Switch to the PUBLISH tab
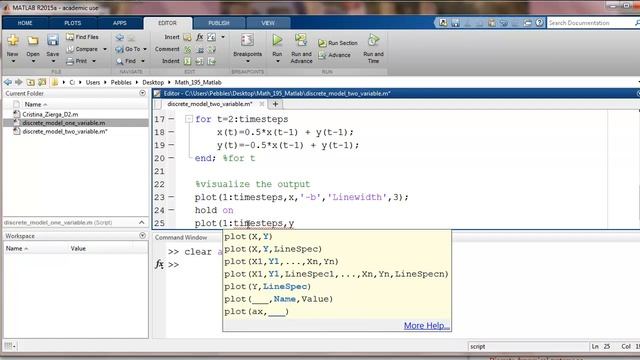 (219, 23)
